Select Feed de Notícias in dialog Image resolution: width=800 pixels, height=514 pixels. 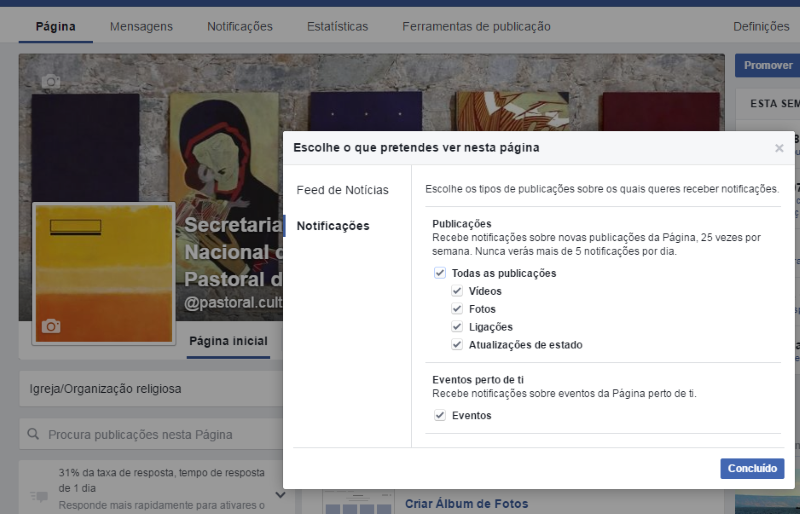tap(342, 190)
